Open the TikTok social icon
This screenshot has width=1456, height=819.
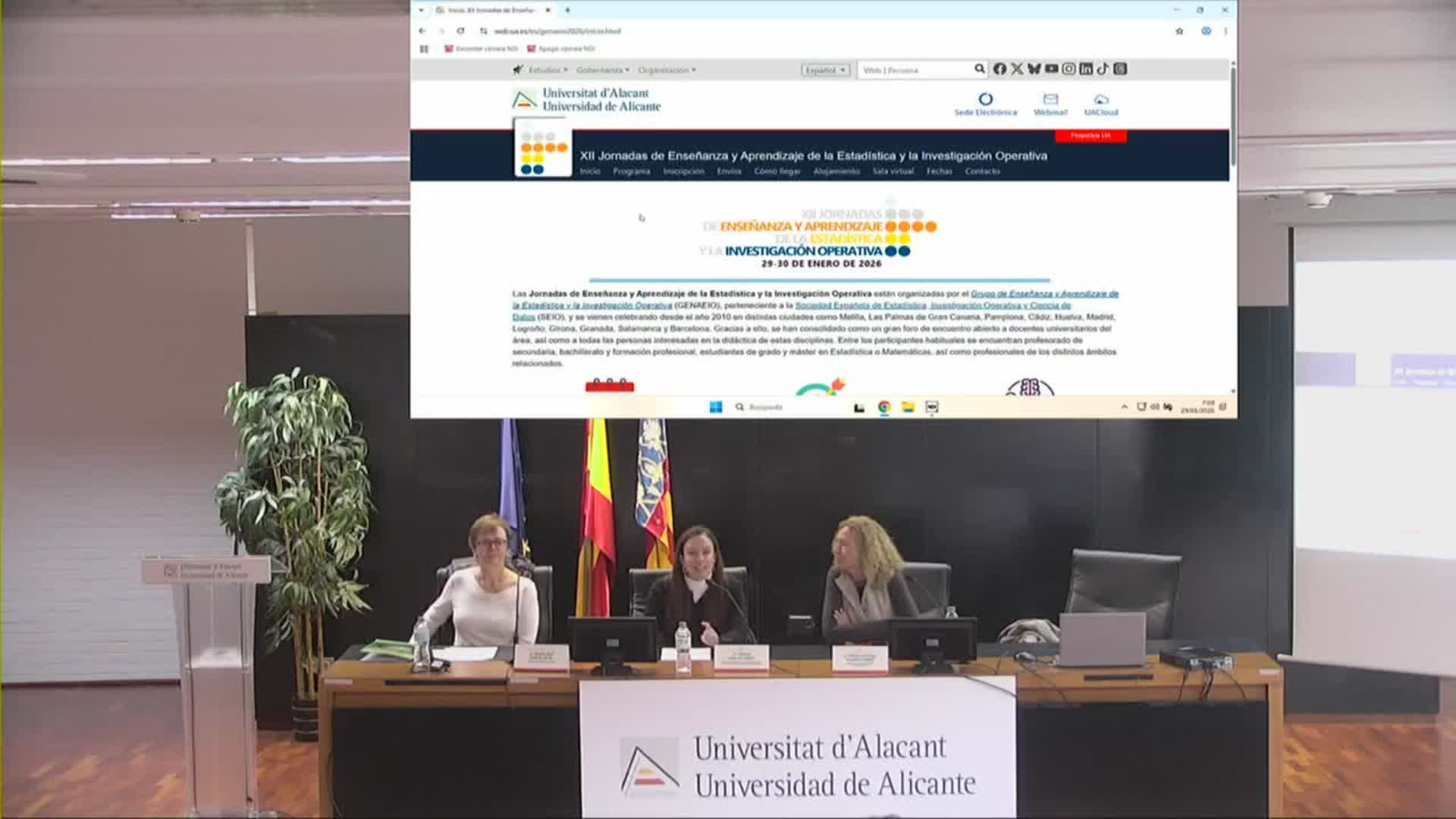[x=1103, y=69]
